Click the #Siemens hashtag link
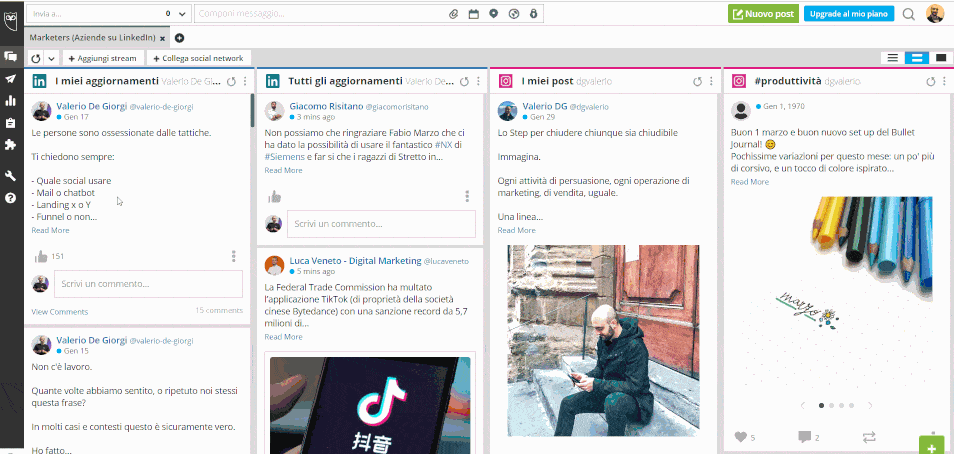The height and width of the screenshot is (454, 954). pyautogui.click(x=284, y=156)
